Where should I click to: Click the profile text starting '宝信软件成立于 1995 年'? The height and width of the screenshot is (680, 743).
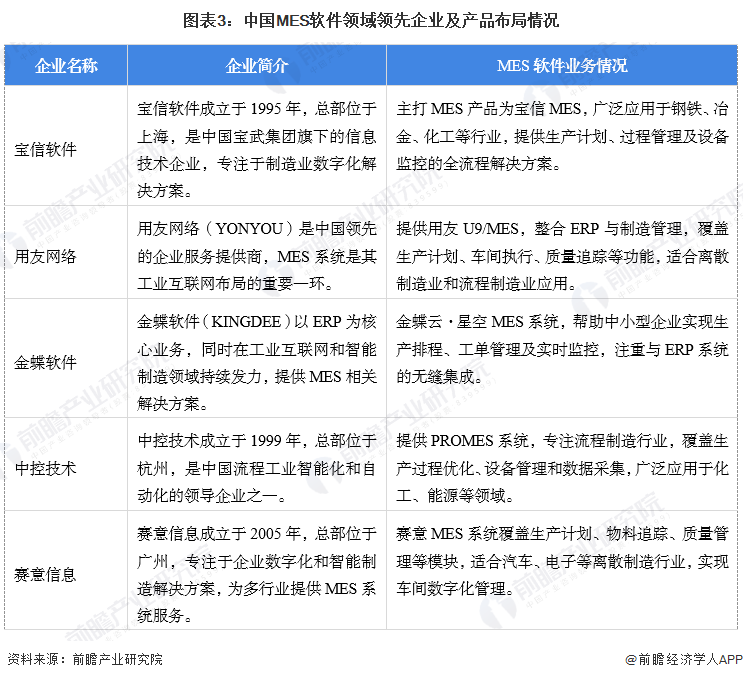(257, 150)
